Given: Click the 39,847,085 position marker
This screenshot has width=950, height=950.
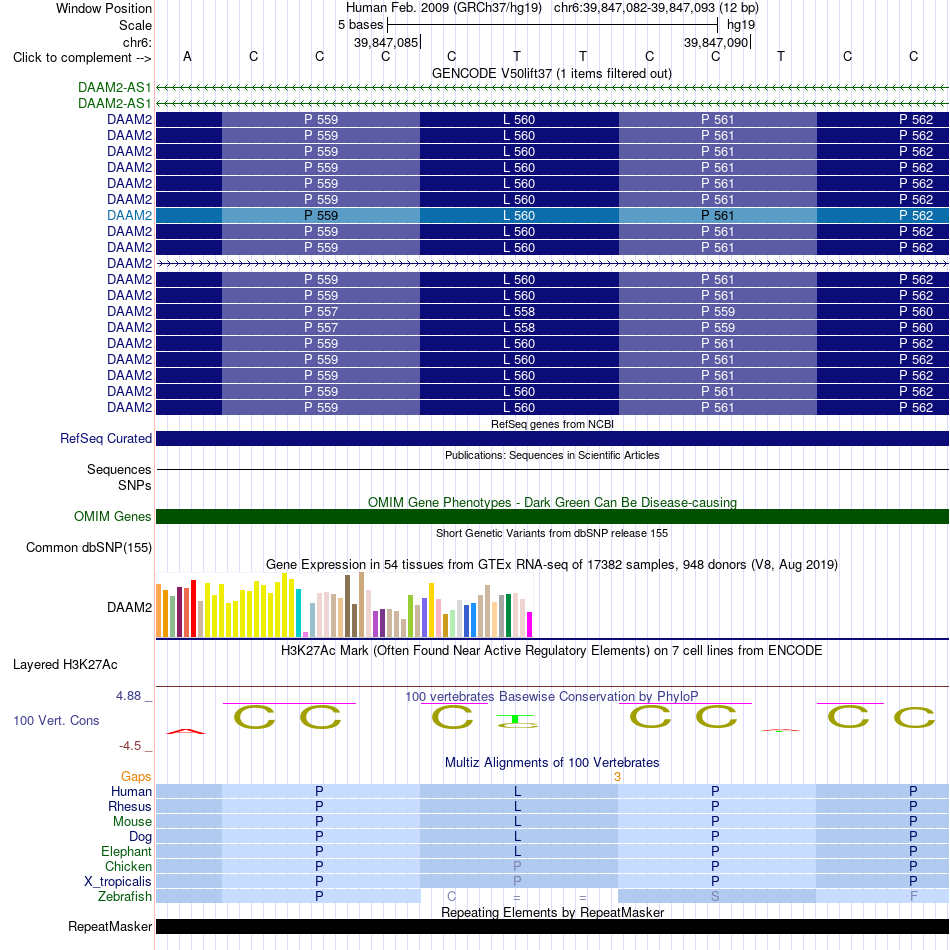Looking at the screenshot, I should click(387, 42).
